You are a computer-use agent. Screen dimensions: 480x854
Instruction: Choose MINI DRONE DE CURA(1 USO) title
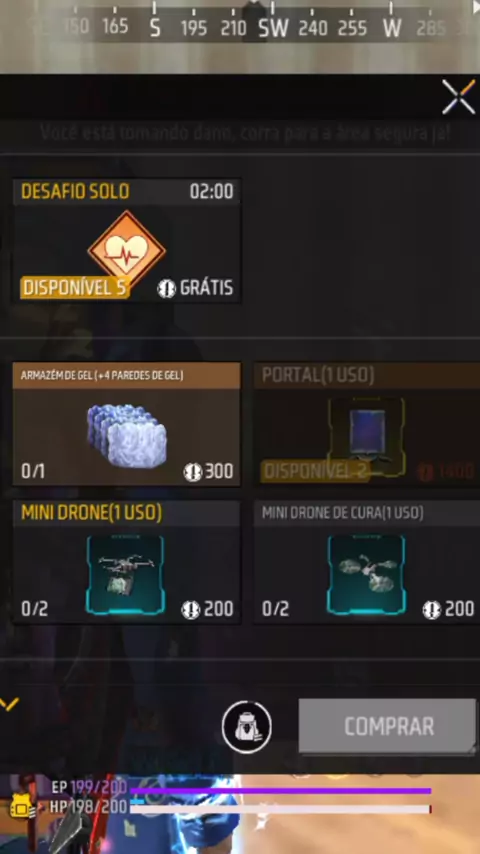click(343, 513)
